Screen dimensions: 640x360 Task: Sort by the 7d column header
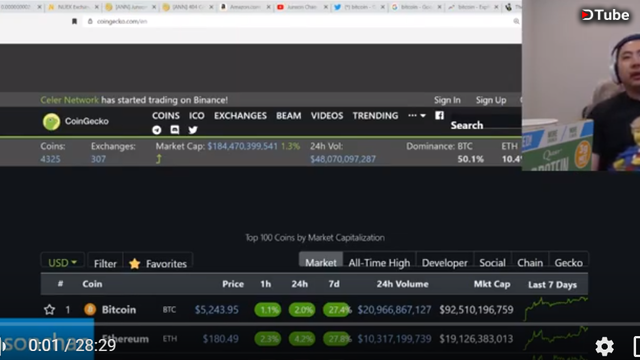[x=334, y=284]
